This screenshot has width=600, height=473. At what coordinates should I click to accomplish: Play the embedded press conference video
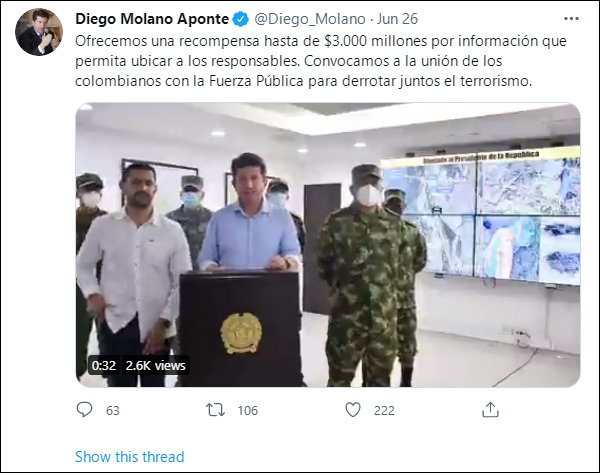coord(328,245)
